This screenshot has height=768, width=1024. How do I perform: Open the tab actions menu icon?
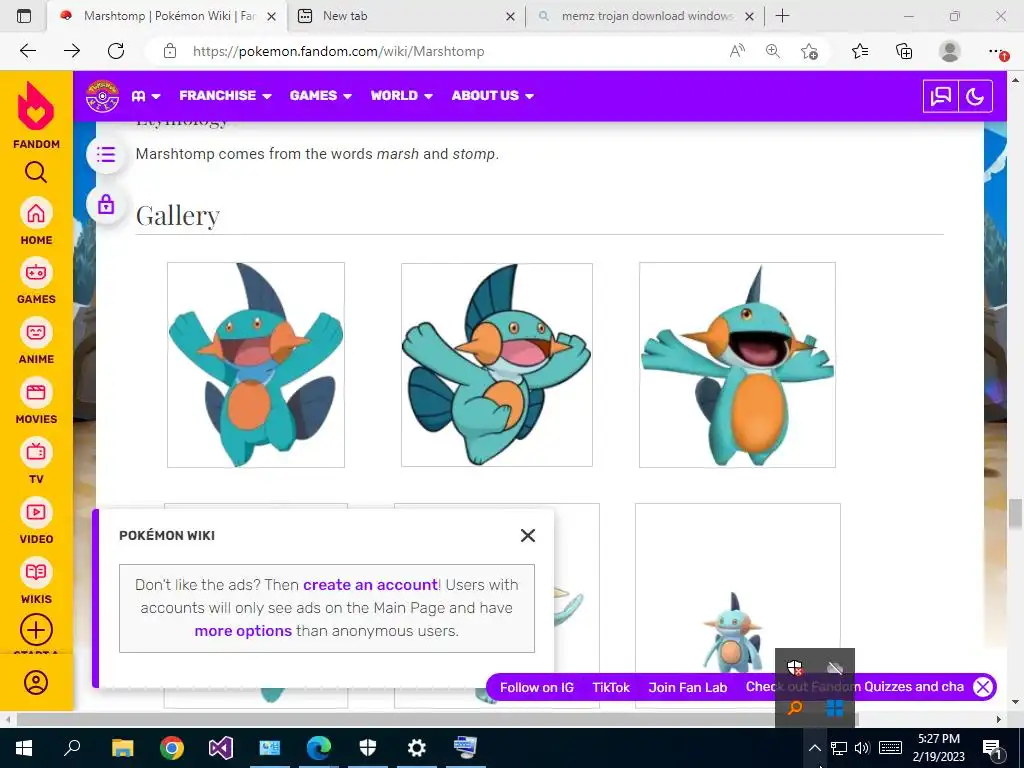point(24,16)
